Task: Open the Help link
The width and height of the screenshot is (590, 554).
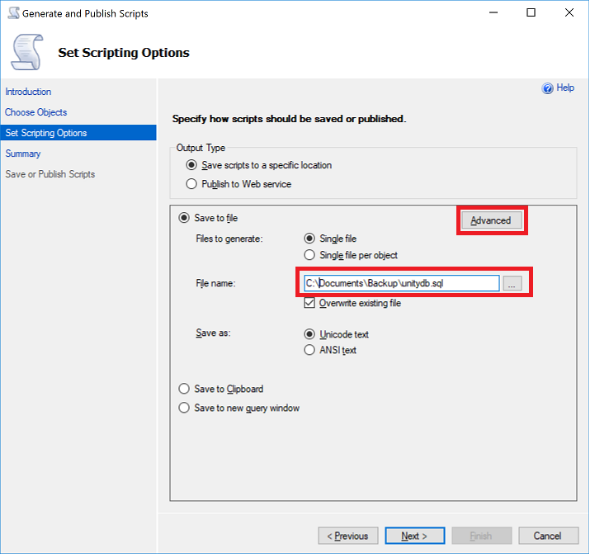Action: coord(565,88)
